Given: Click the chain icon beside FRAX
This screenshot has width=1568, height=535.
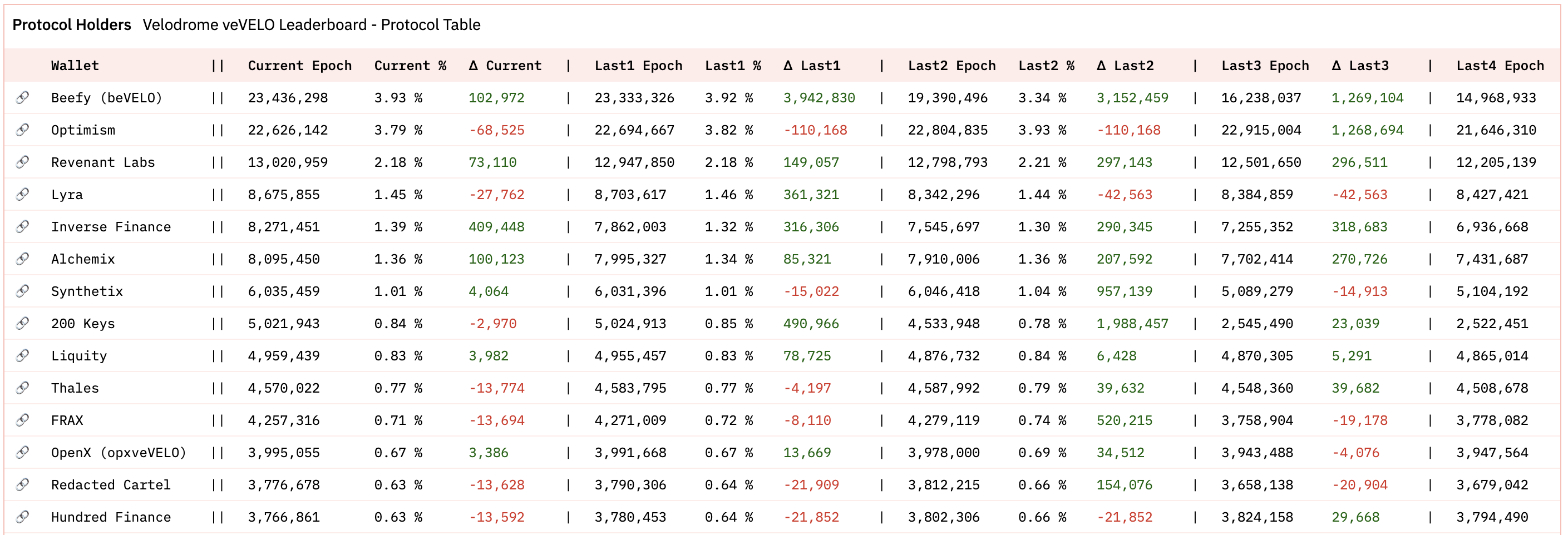Looking at the screenshot, I should (22, 420).
